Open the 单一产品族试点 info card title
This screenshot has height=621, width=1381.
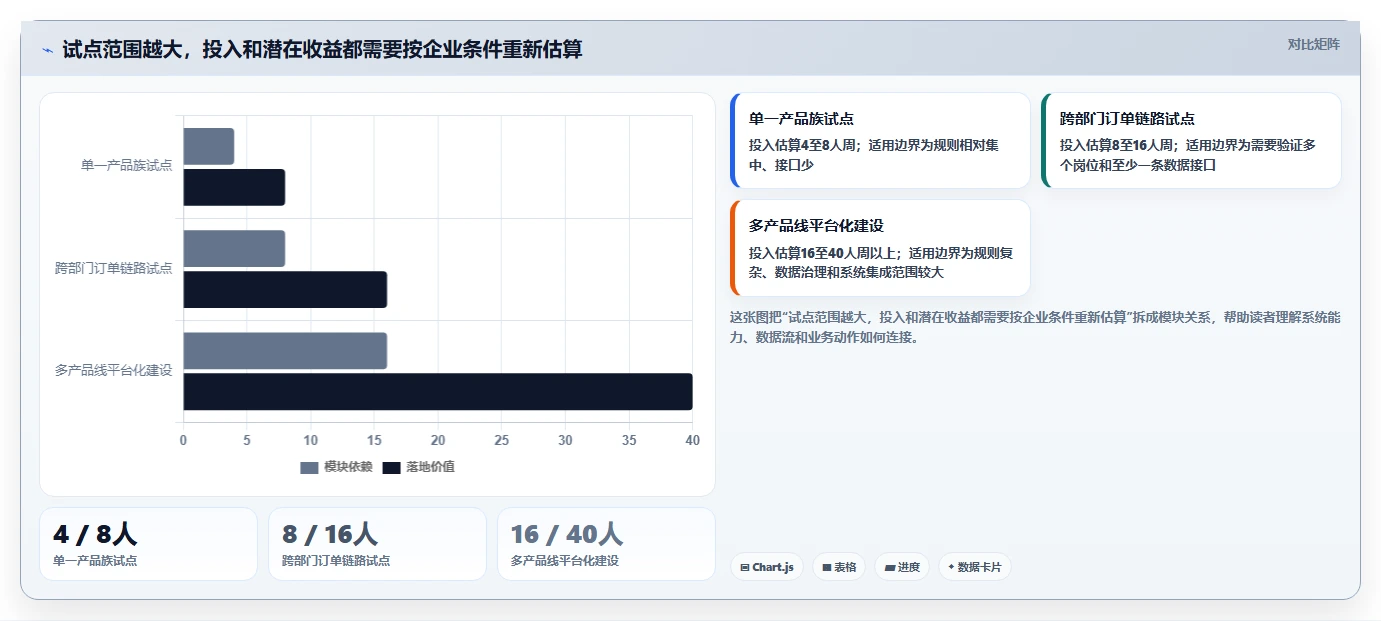pyautogui.click(x=801, y=119)
